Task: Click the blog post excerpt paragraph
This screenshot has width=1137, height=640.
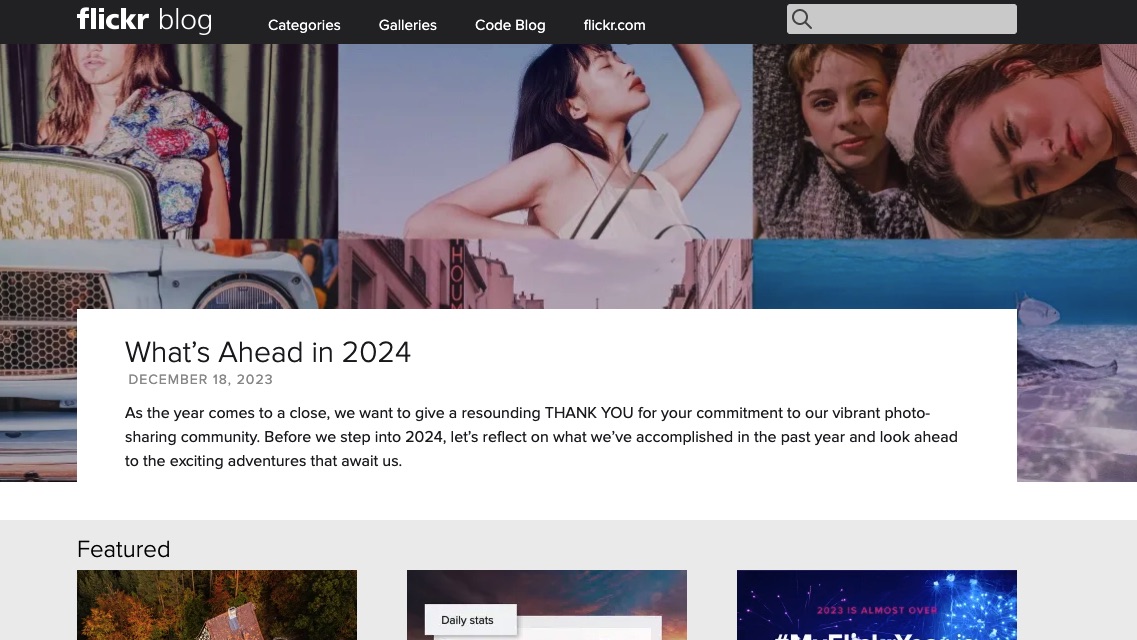Action: [540, 436]
